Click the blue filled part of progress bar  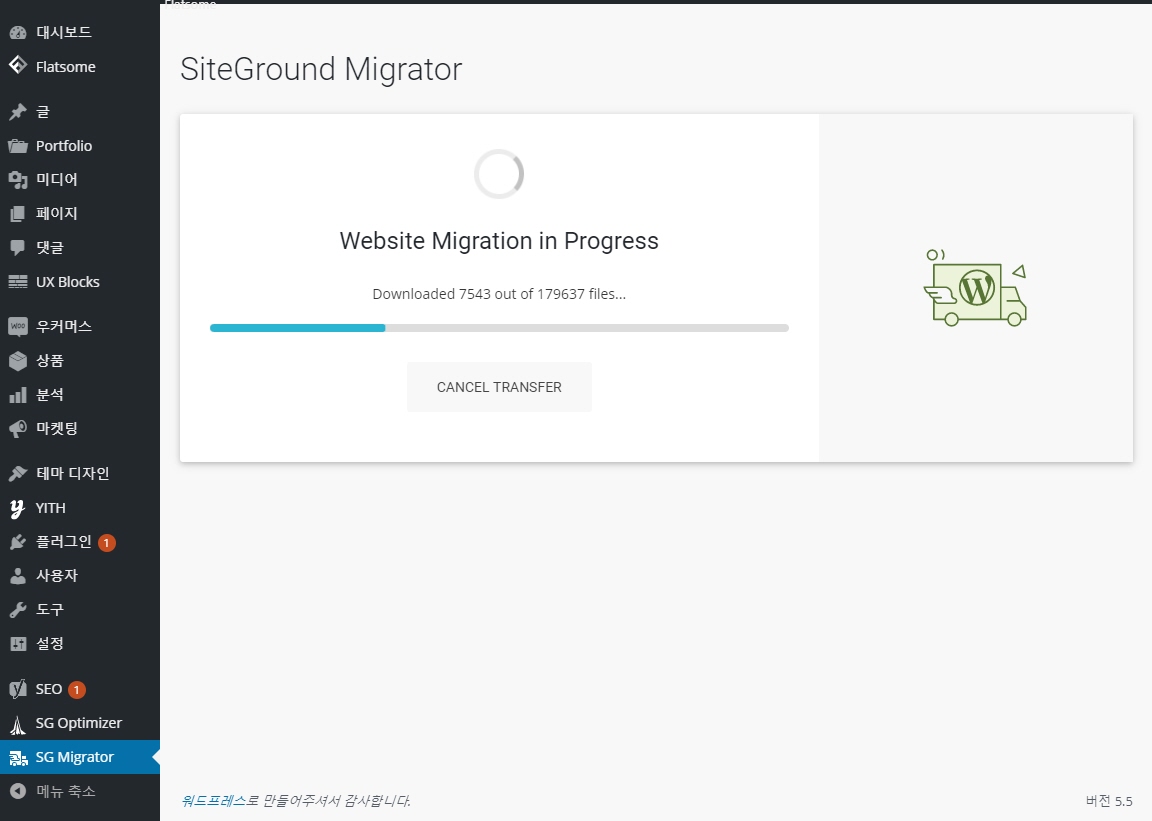point(298,328)
